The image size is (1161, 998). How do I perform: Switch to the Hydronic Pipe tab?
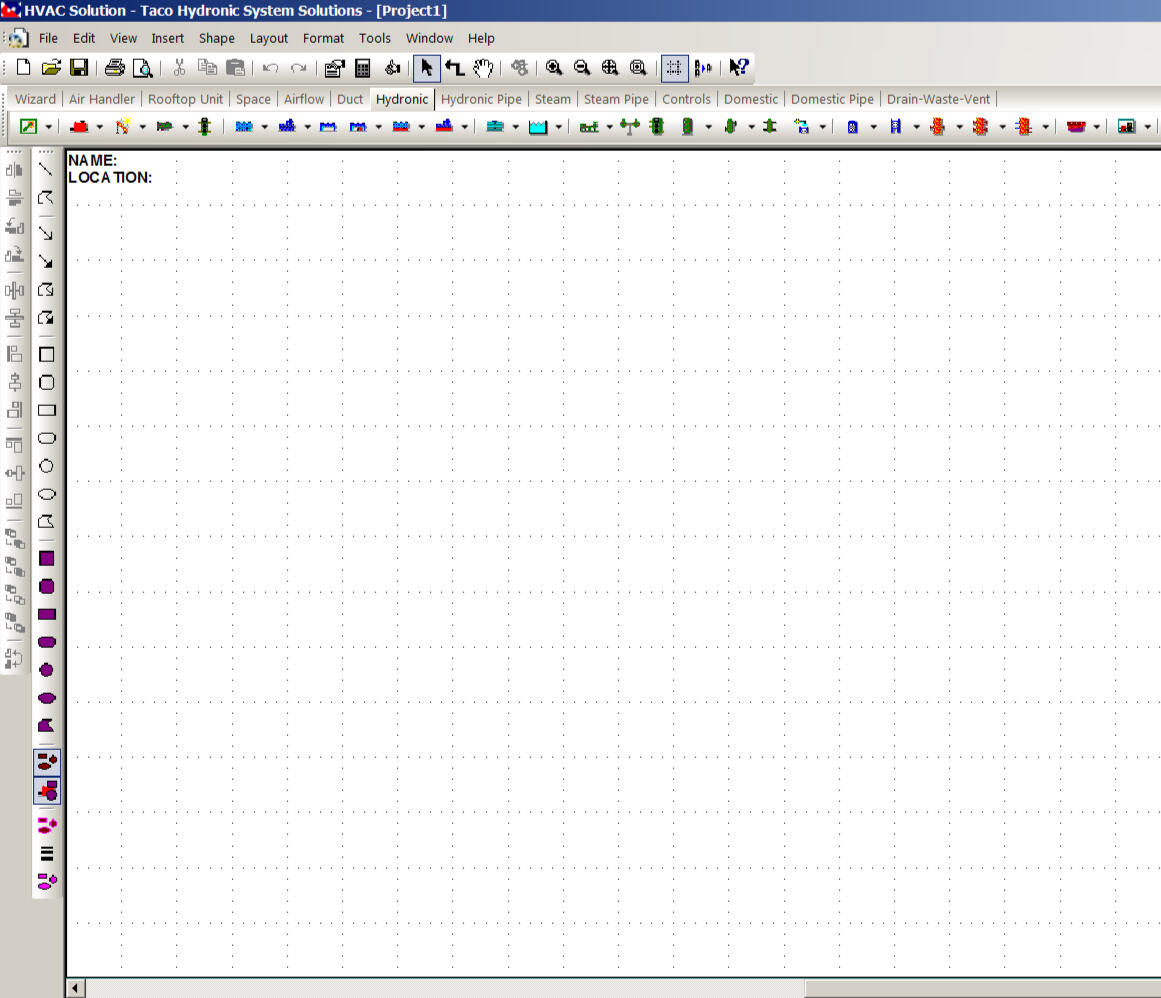coord(481,99)
